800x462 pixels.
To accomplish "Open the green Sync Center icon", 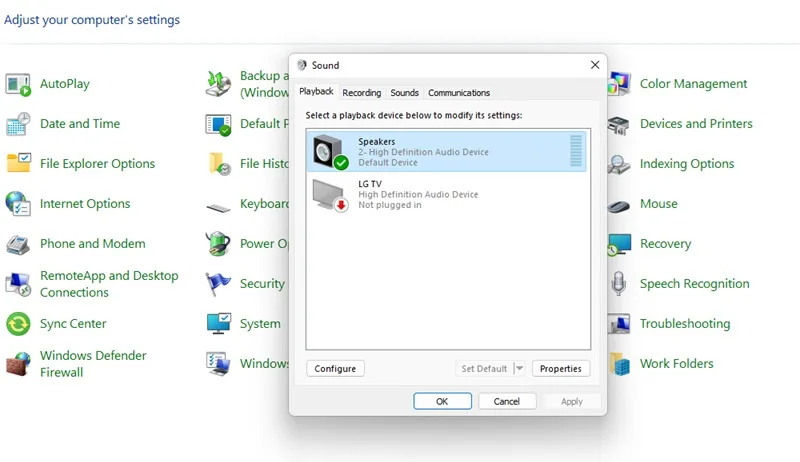I will [18, 324].
